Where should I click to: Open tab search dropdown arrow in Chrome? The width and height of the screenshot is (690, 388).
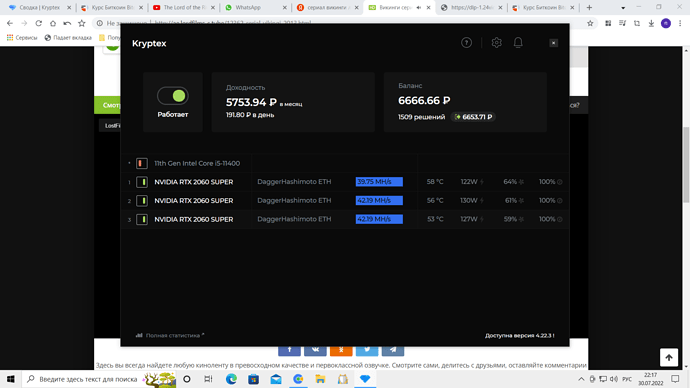pyautogui.click(x=623, y=7)
